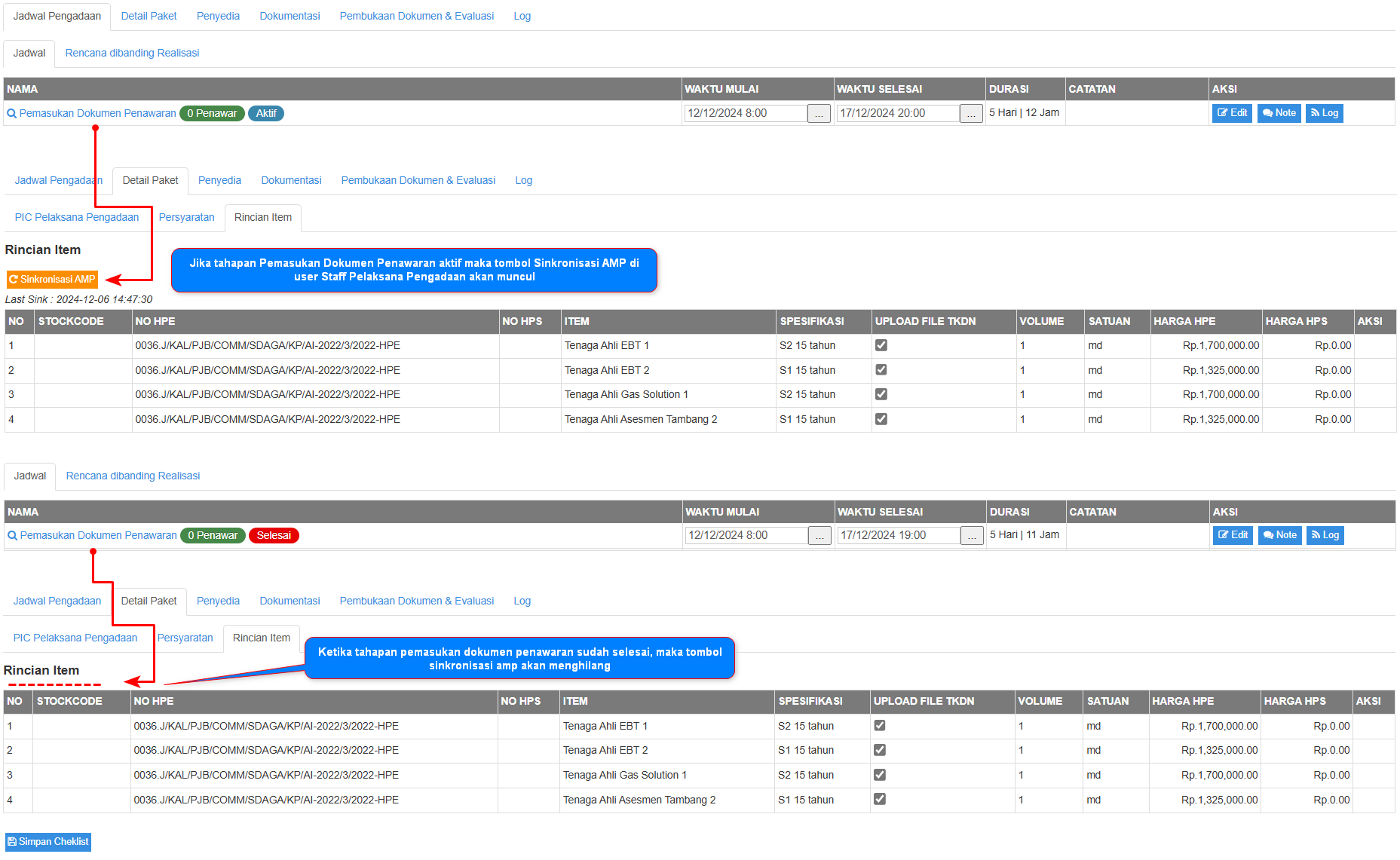Click the 17/12/2024 20:00 end time field
Image resolution: width=1400 pixels, height=860 pixels.
(x=897, y=113)
